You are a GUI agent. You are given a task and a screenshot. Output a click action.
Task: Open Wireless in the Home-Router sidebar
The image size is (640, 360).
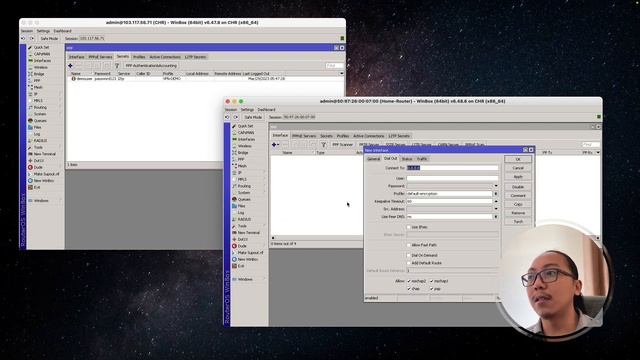245,146
